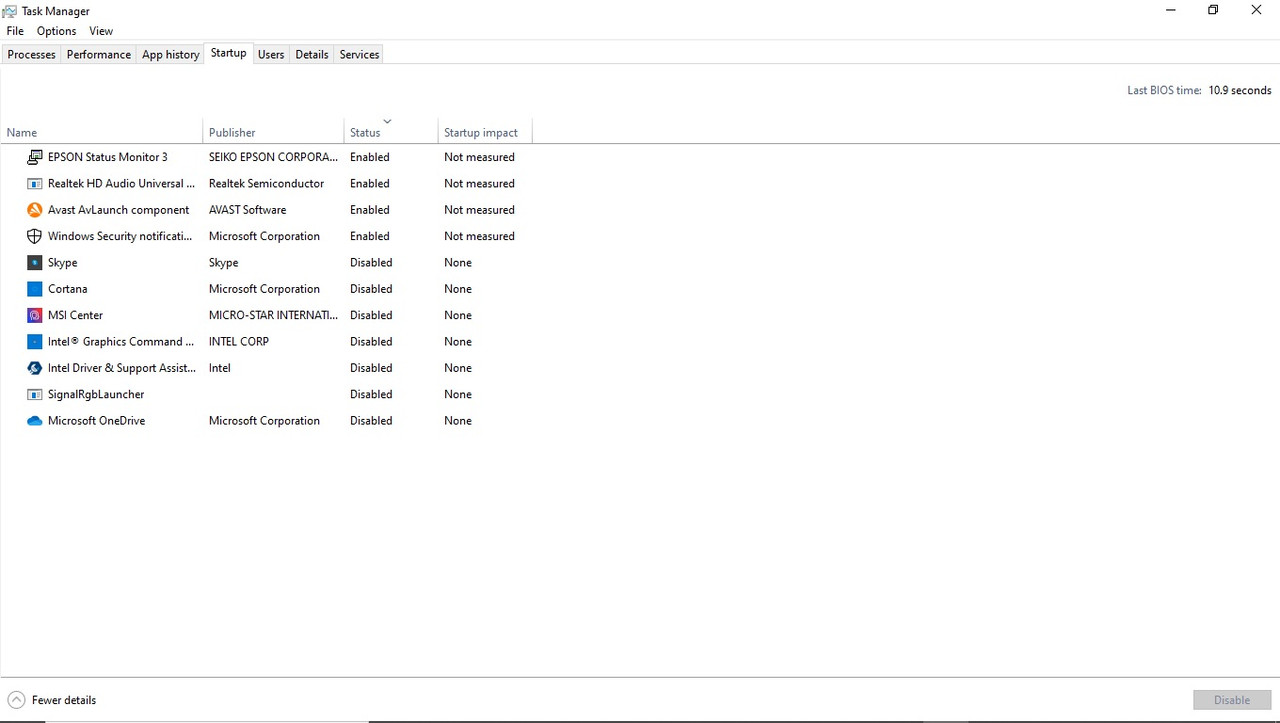Select the Startup tab
1280x723 pixels.
(228, 53)
